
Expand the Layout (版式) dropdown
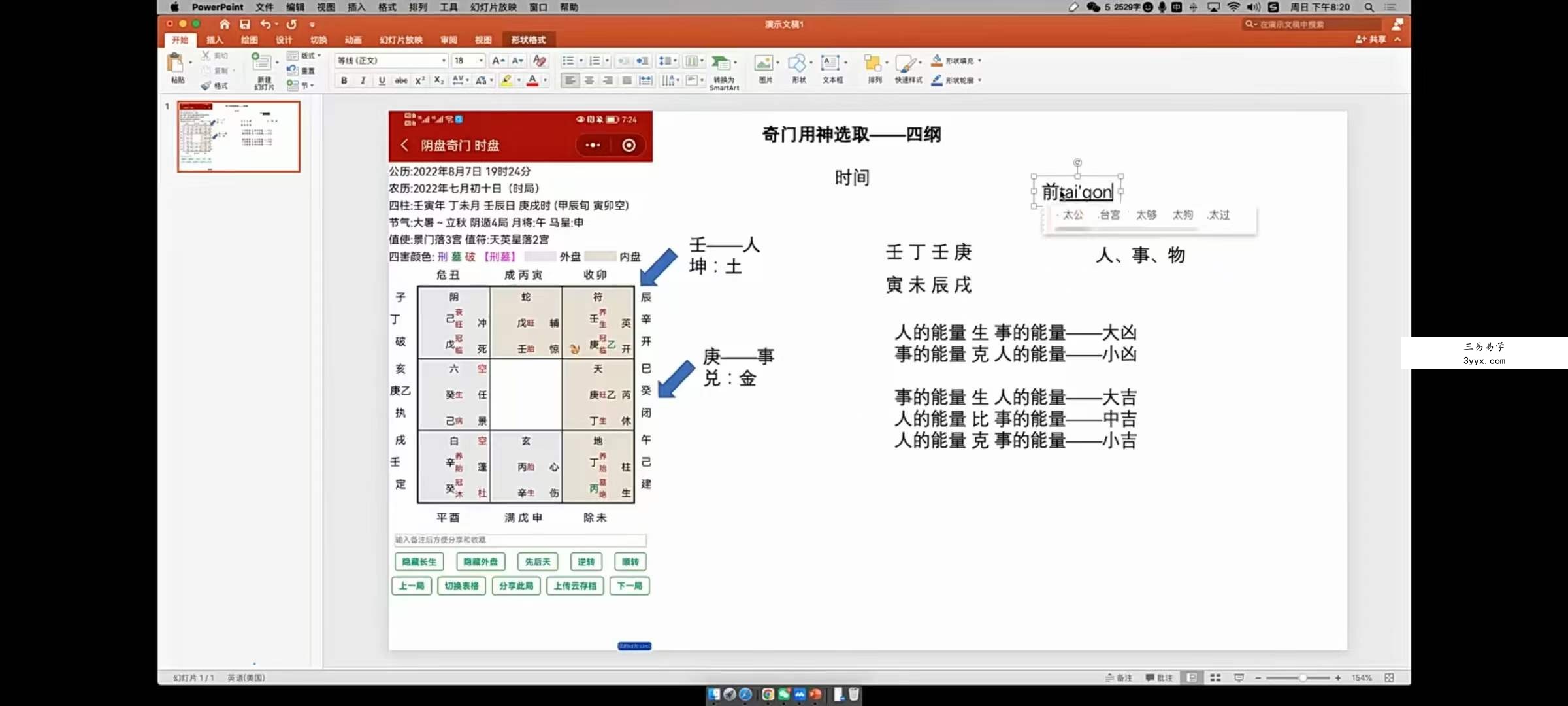point(319,56)
